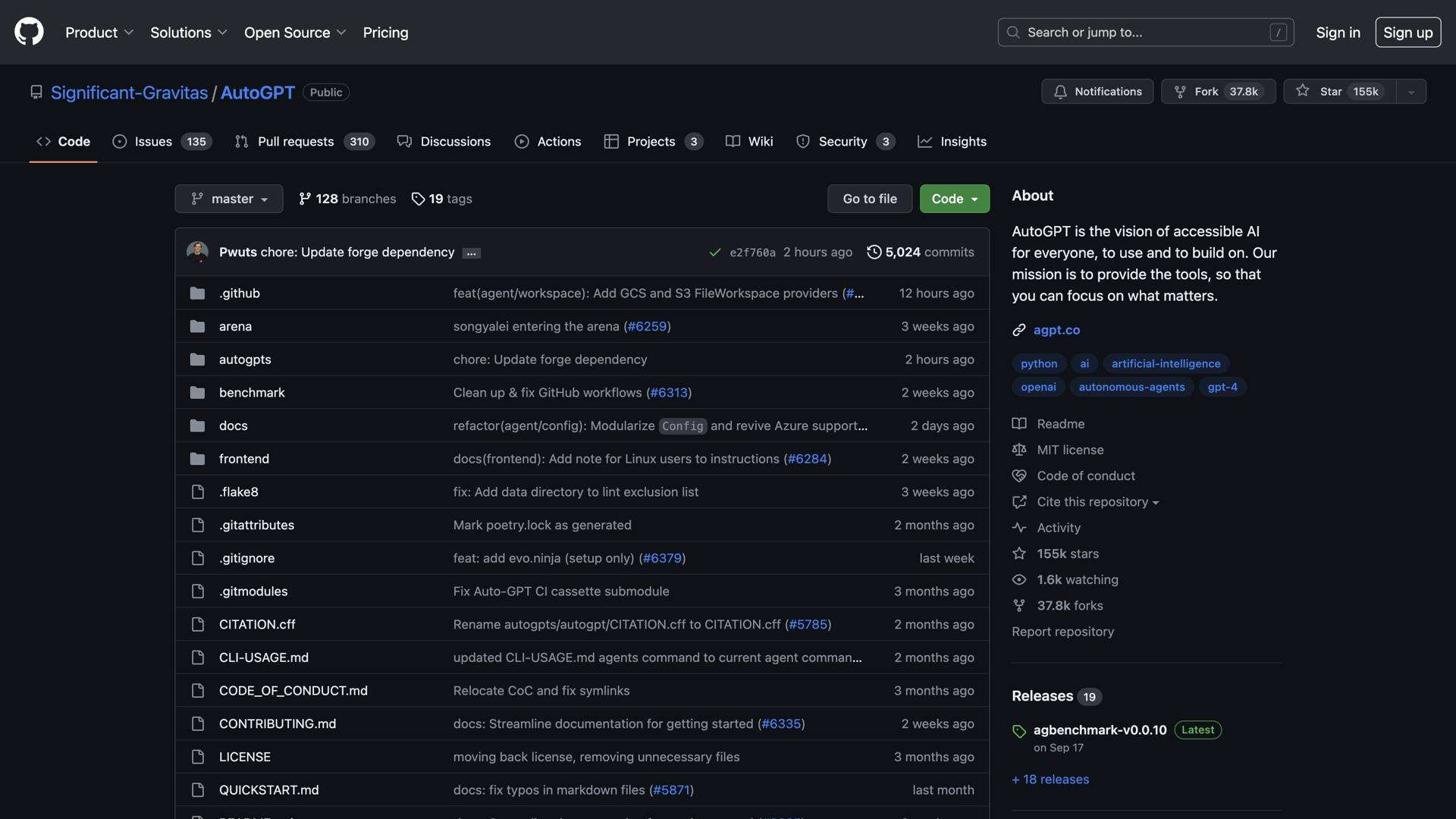Open the green Code dropdown button
The width and height of the screenshot is (1456, 819).
pos(954,199)
